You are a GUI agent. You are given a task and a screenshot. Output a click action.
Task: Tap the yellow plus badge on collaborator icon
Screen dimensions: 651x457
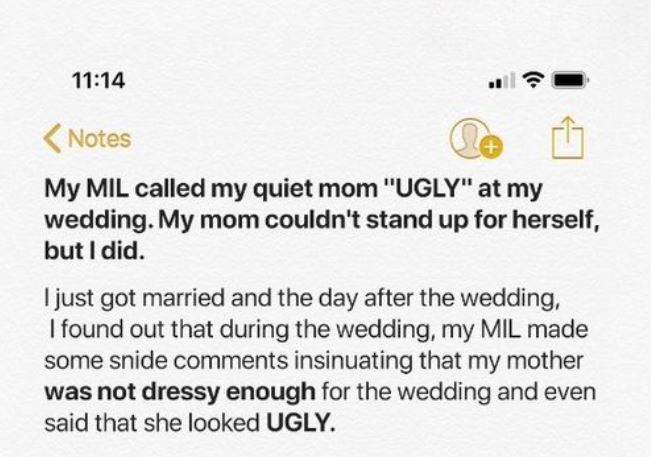(x=491, y=147)
